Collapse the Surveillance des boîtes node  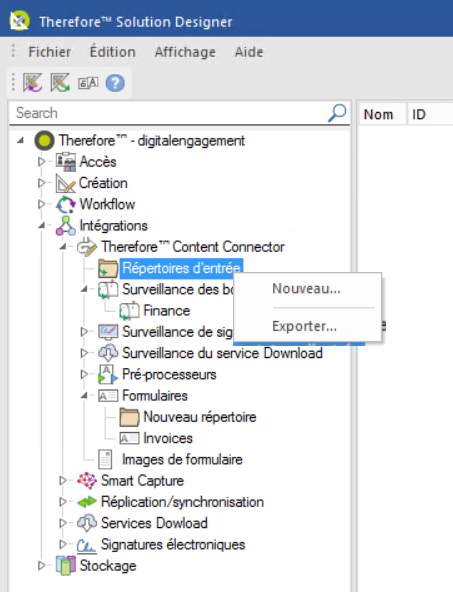click(x=84, y=290)
